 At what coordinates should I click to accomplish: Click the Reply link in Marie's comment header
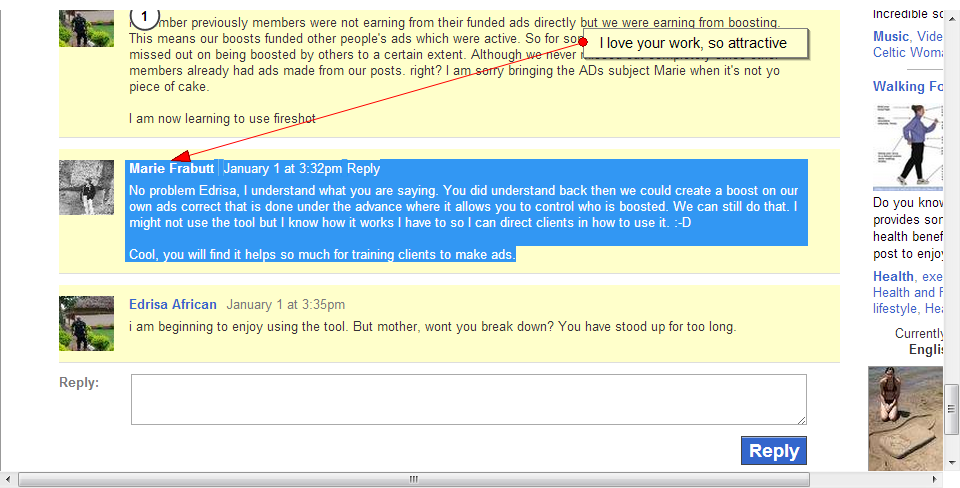(363, 169)
